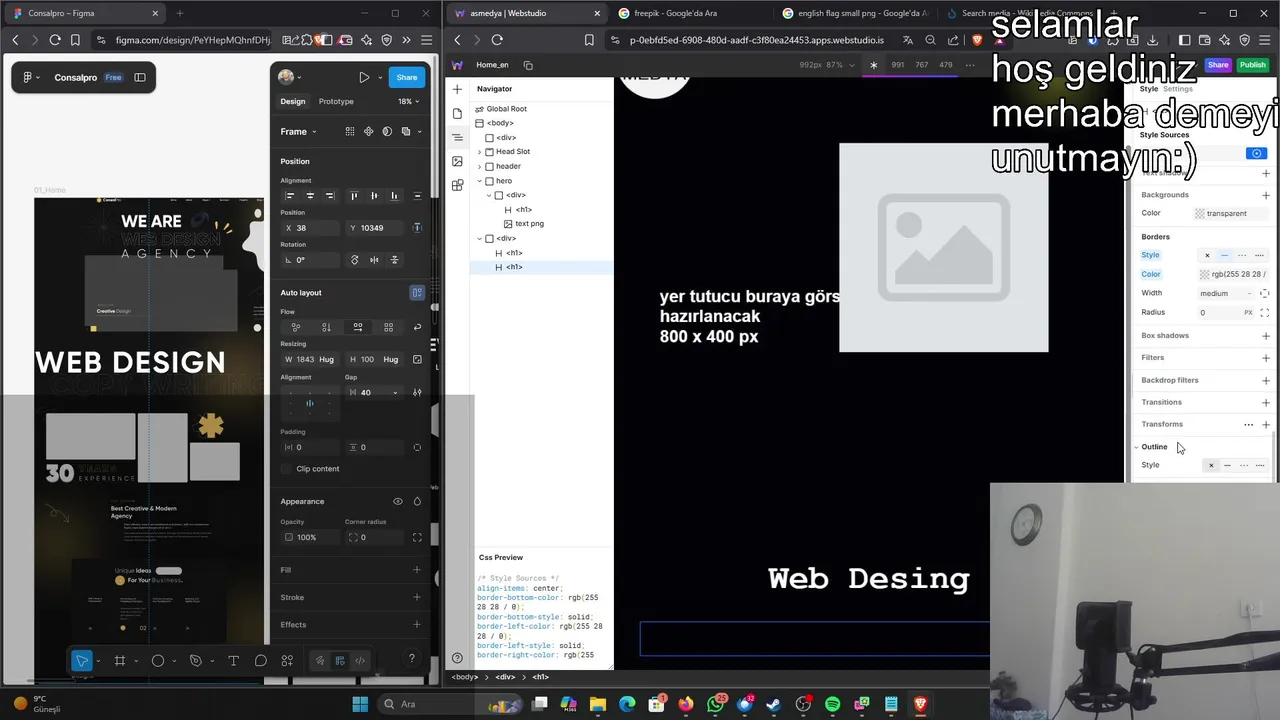1280x720 pixels.
Task: Set Outline Style to none with x
Action: click(x=1211, y=465)
